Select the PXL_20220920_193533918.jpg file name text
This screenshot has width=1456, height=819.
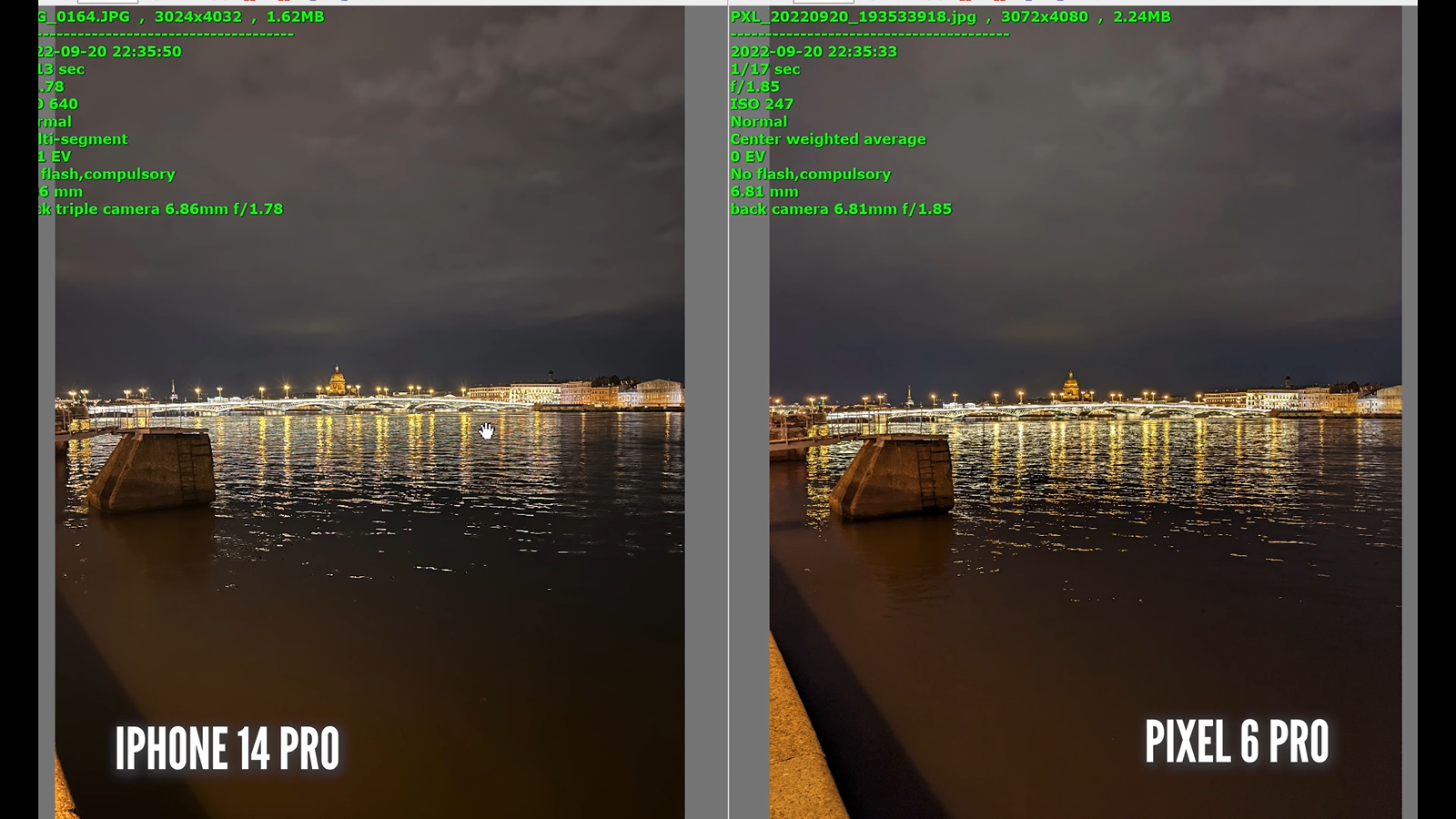[x=853, y=16]
